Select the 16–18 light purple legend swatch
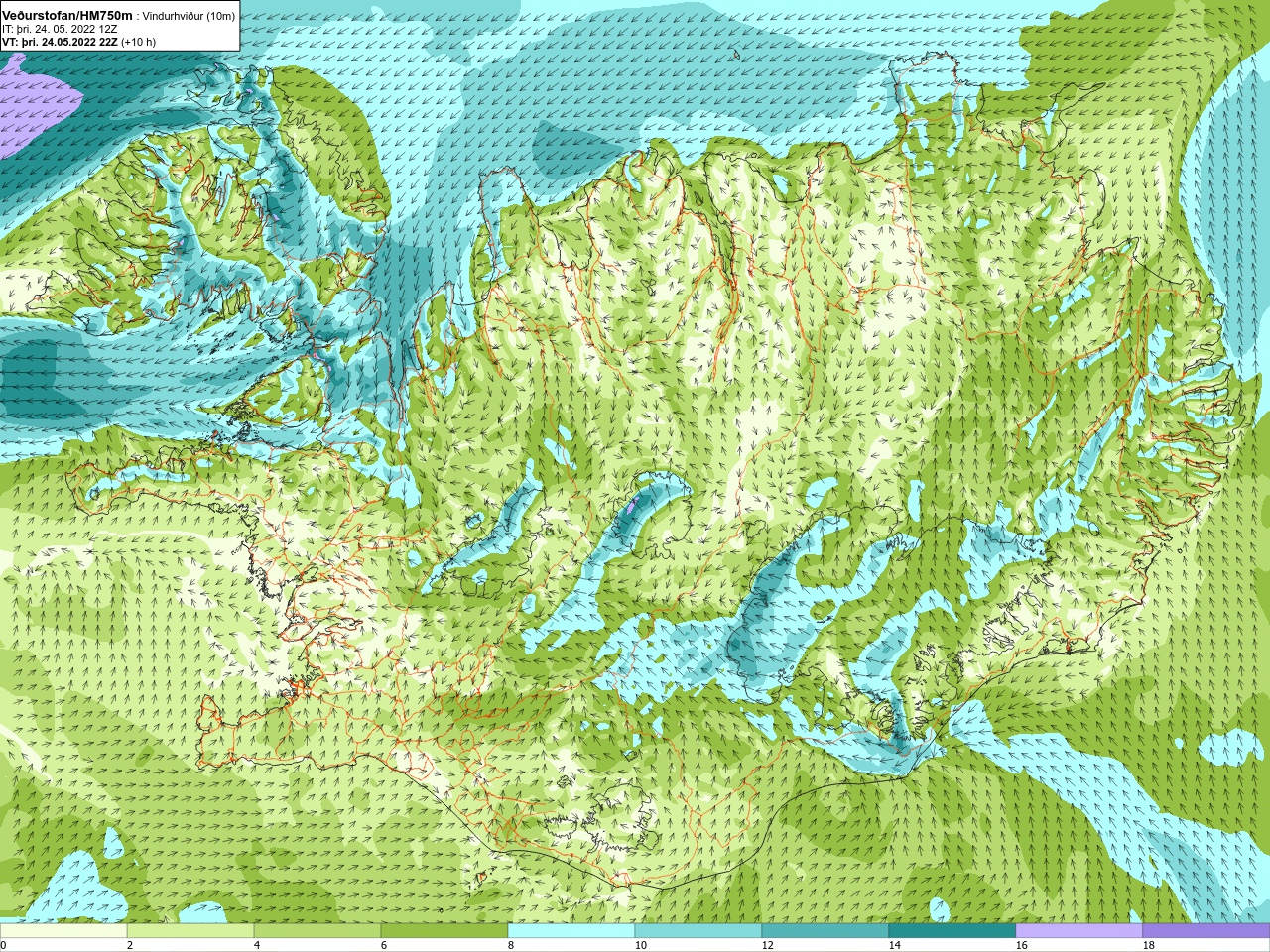1270x952 pixels. coord(1079,931)
